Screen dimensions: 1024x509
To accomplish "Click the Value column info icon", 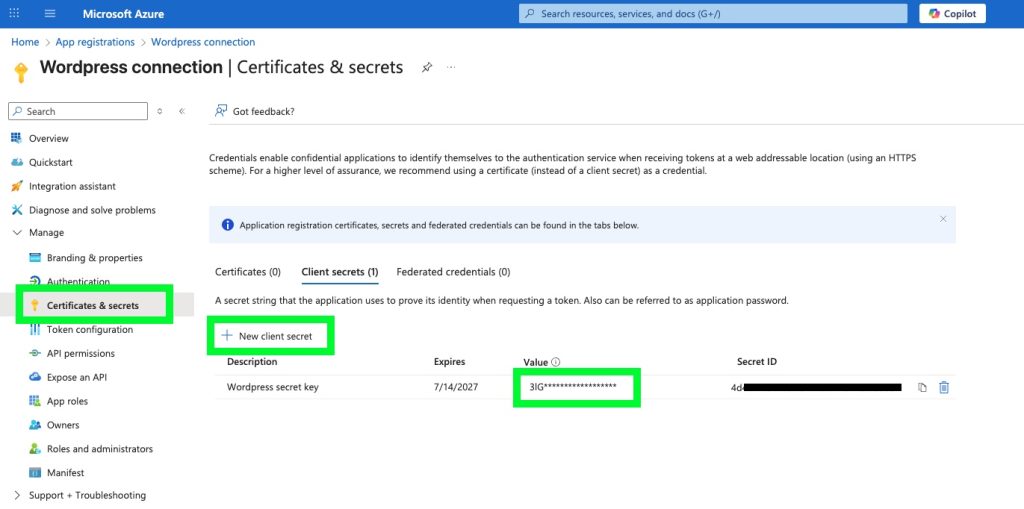I will pyautogui.click(x=556, y=362).
